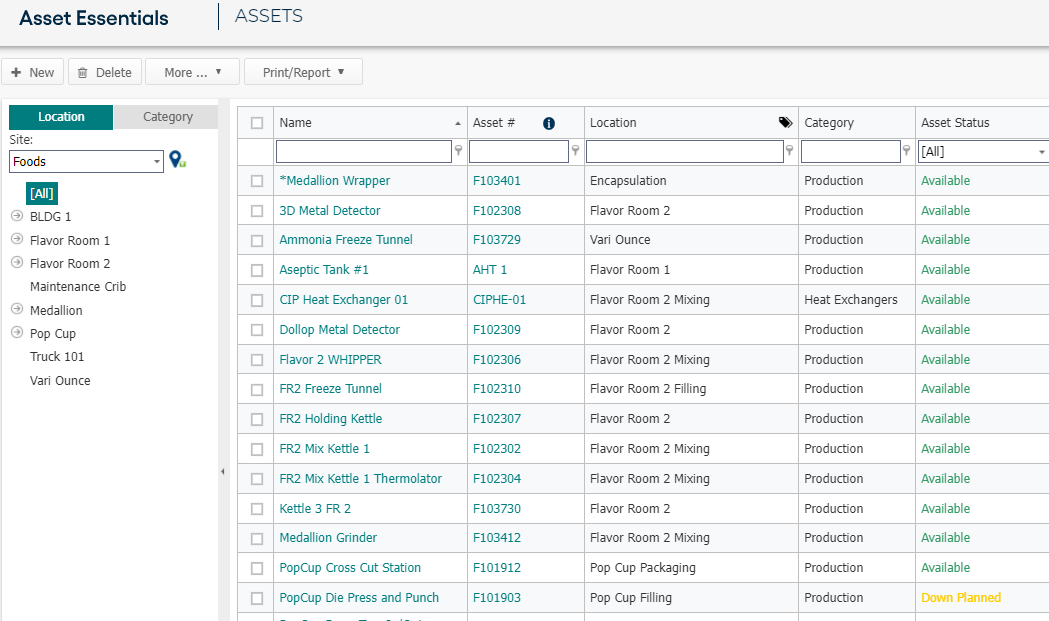Click the Name column filter input
This screenshot has height=621, width=1049.
coord(364,151)
